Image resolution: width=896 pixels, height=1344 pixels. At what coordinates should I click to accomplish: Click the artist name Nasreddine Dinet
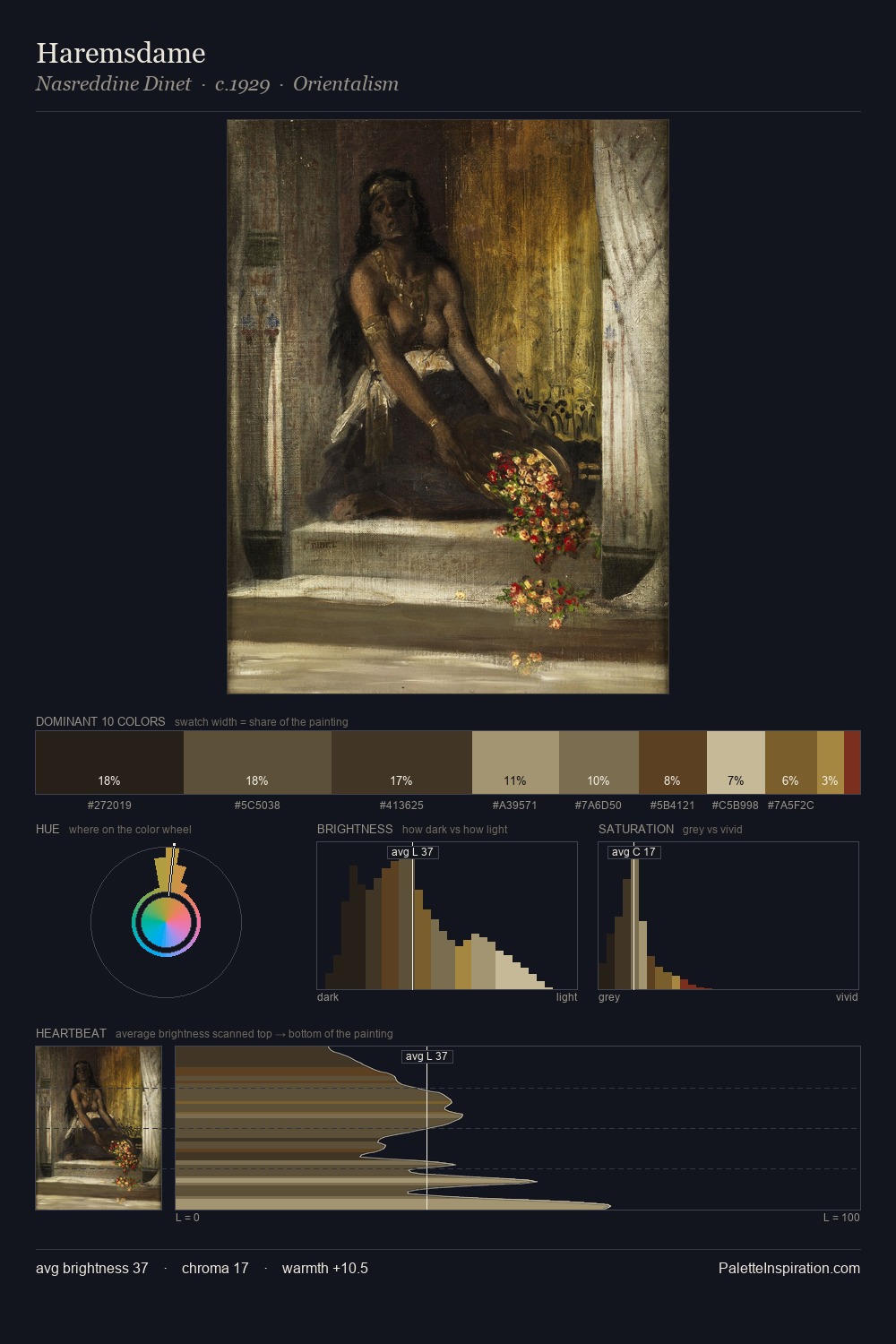tap(114, 84)
